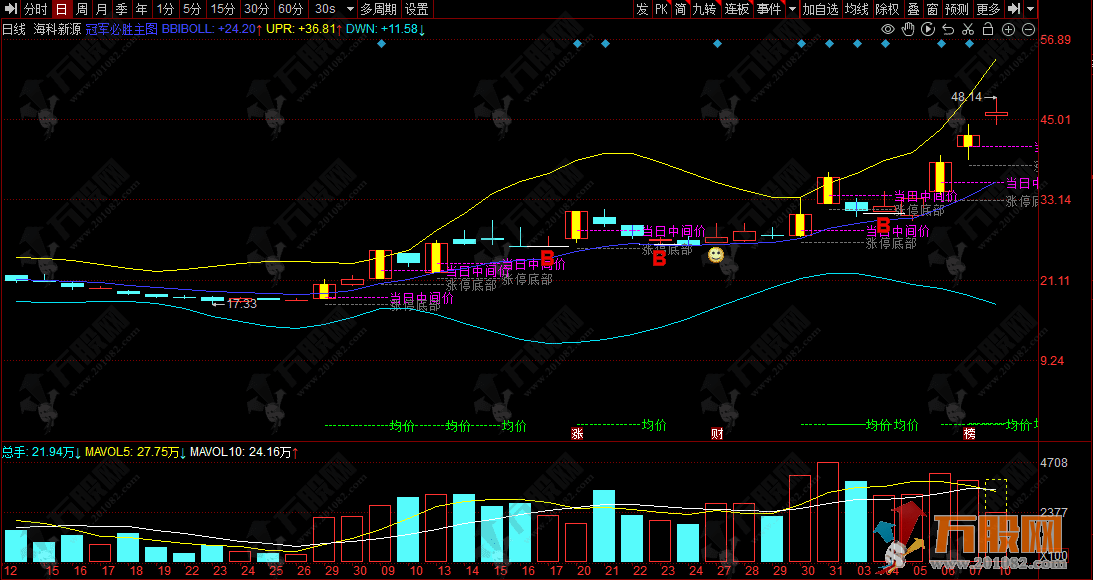Toggle the chart lock icon
This screenshot has height=580, width=1093.
(x=988, y=30)
